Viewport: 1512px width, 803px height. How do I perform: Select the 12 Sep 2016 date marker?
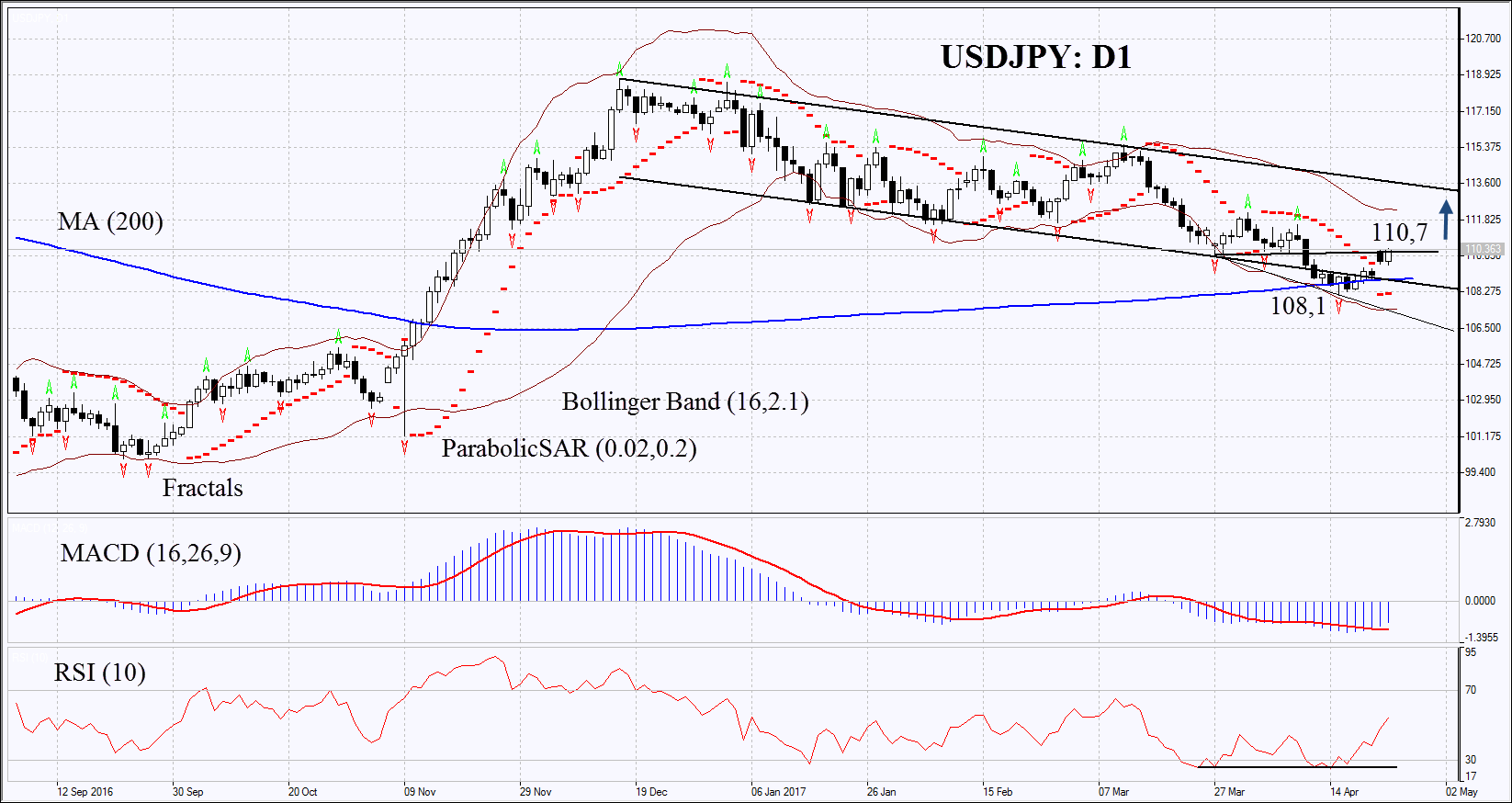(x=85, y=791)
